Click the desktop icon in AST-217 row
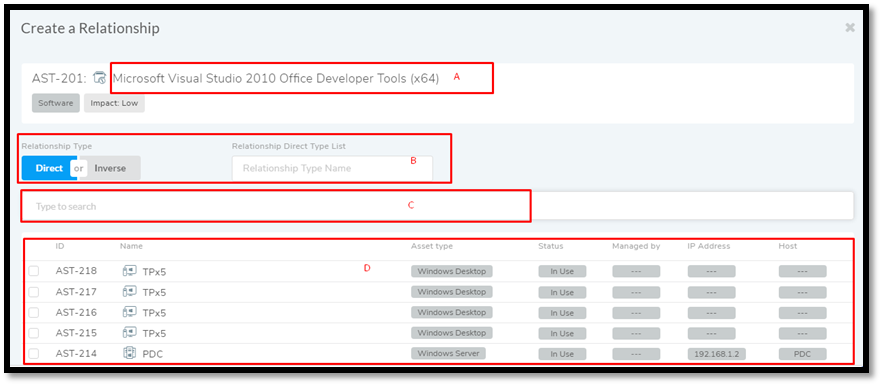 pos(129,291)
